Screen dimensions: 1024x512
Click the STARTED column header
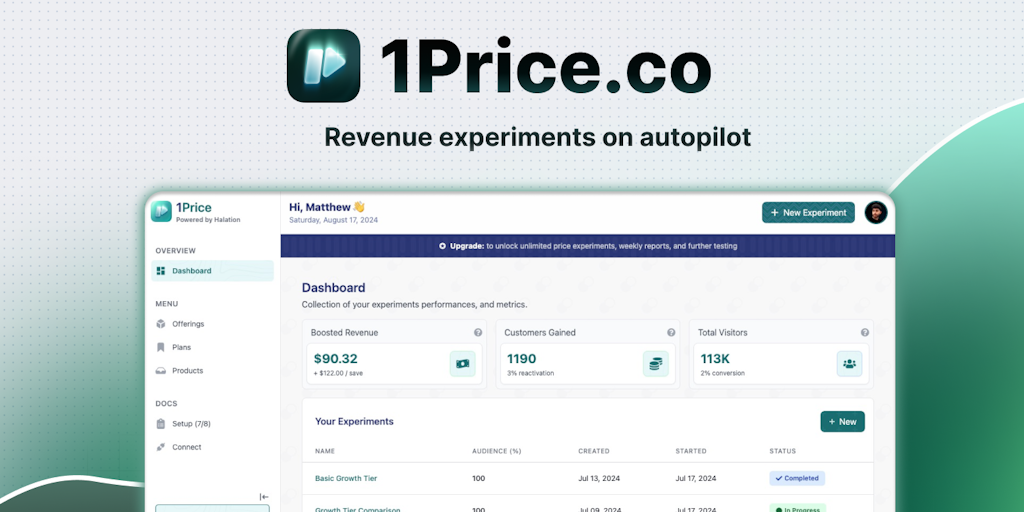tap(691, 451)
